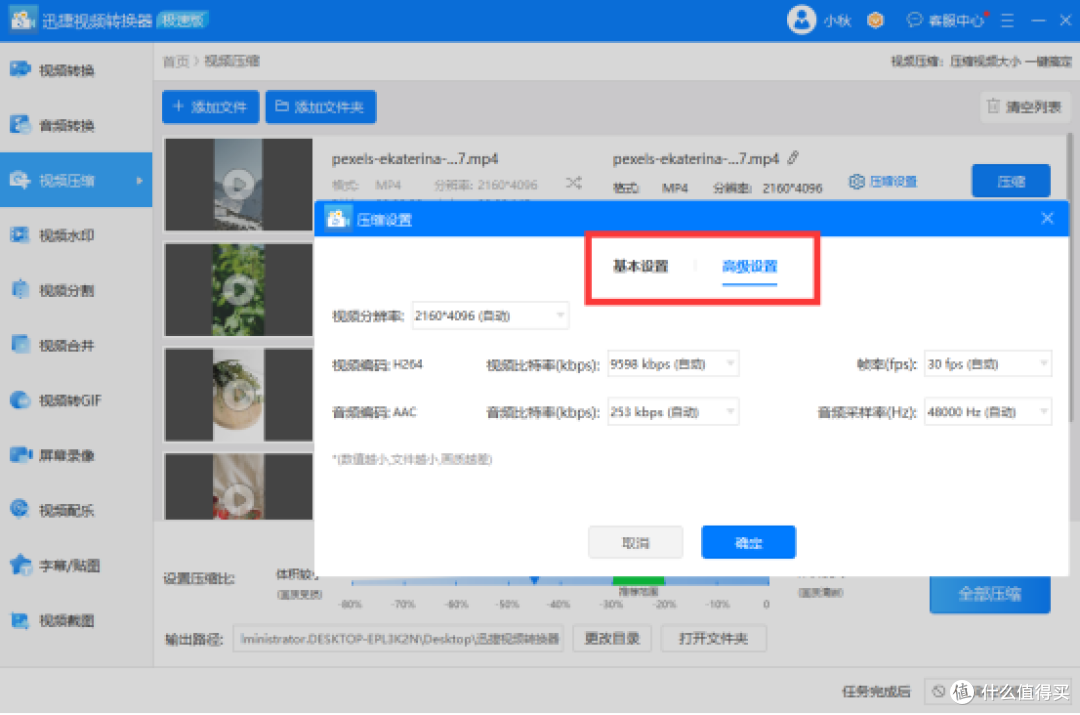Click blue 压缩 button for first file
The image size is (1080, 715).
pyautogui.click(x=1011, y=181)
